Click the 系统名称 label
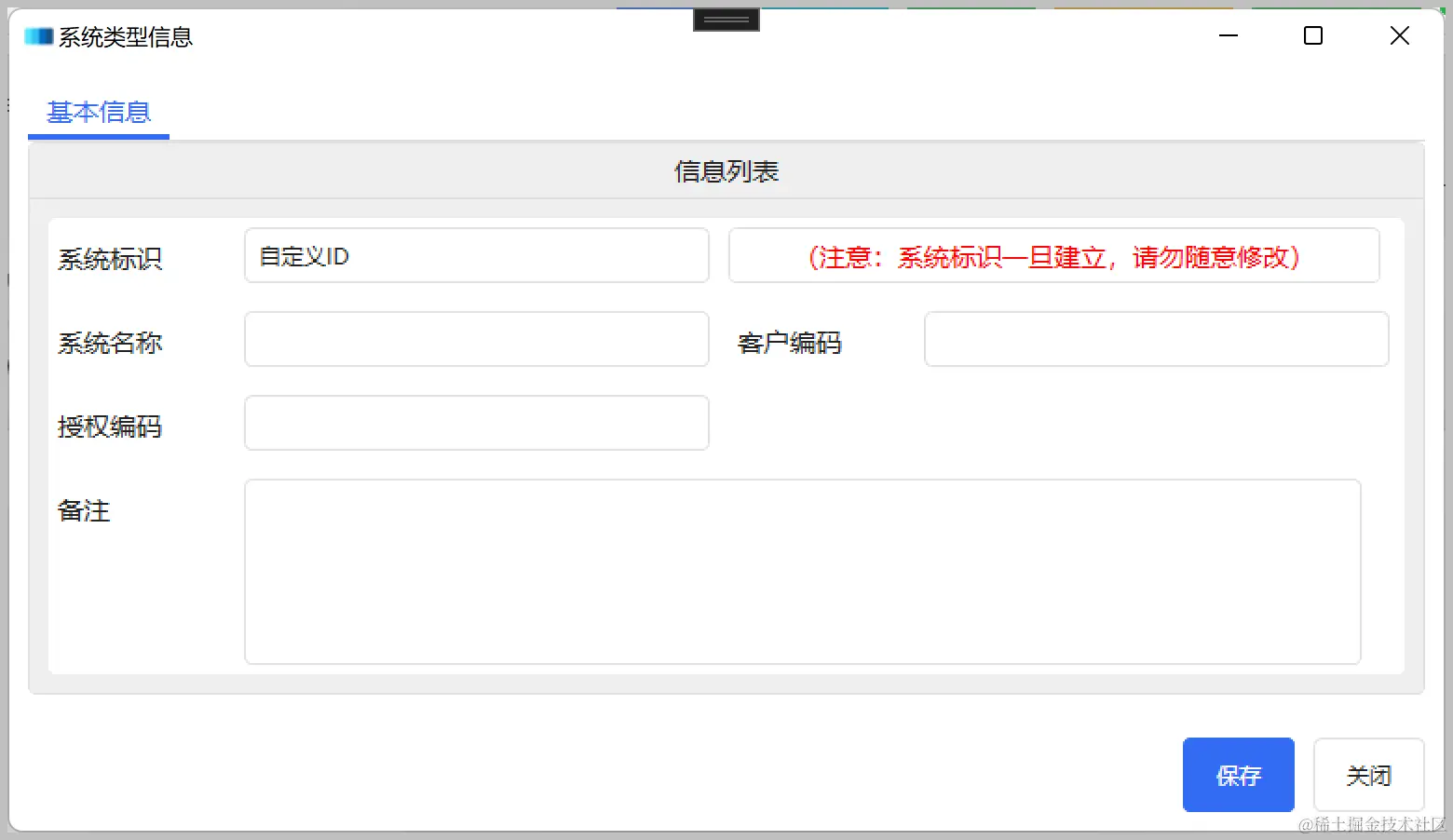The width and height of the screenshot is (1453, 840). (x=110, y=343)
